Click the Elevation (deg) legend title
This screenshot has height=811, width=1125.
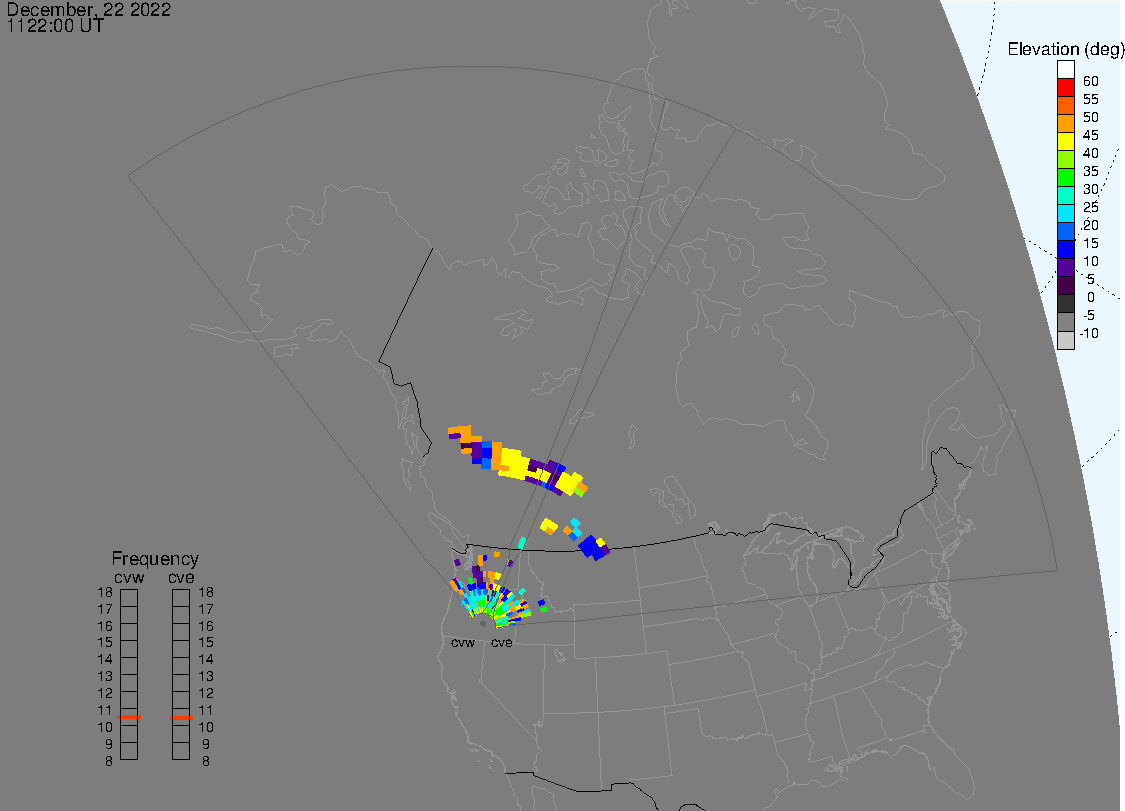pyautogui.click(x=1065, y=49)
